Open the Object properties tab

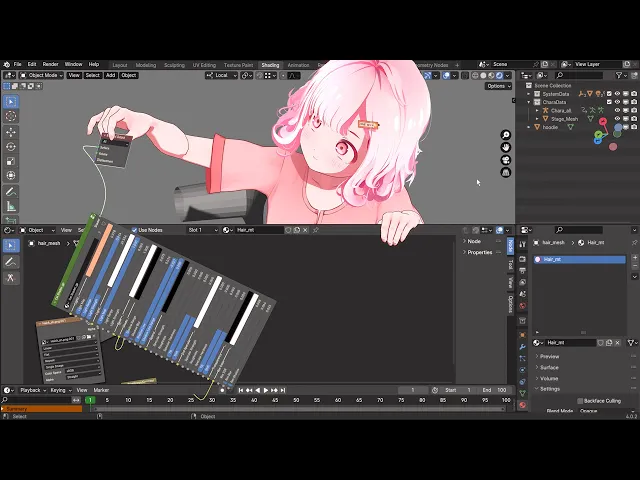coord(522,335)
